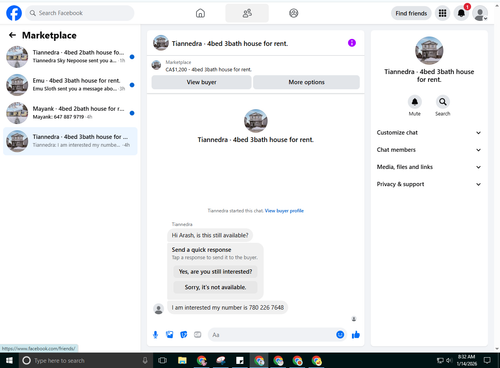Open File Explorer from taskbar
Screen dimensions: 500x368
point(182,360)
